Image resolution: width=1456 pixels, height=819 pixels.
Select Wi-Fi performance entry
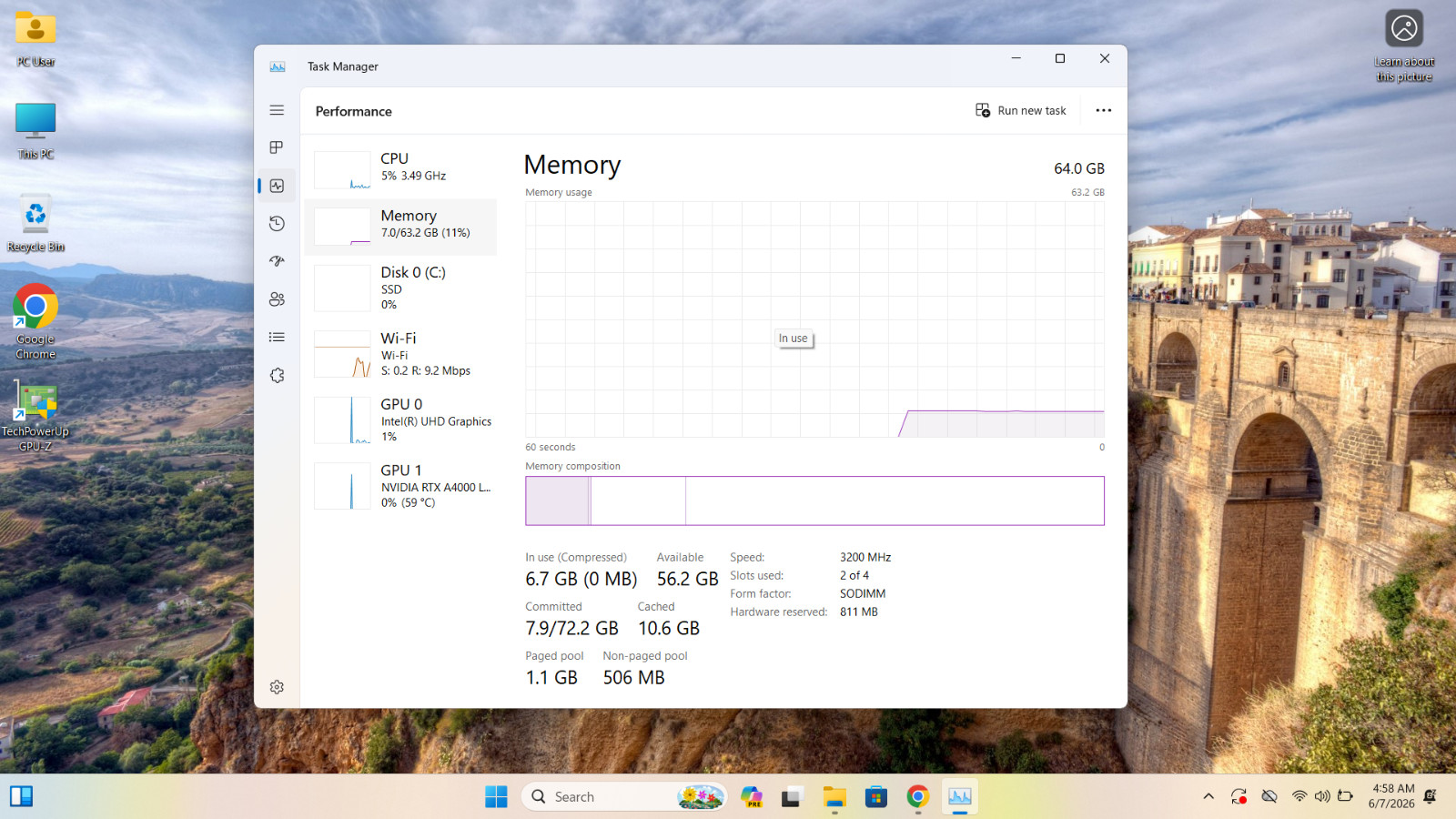click(400, 354)
